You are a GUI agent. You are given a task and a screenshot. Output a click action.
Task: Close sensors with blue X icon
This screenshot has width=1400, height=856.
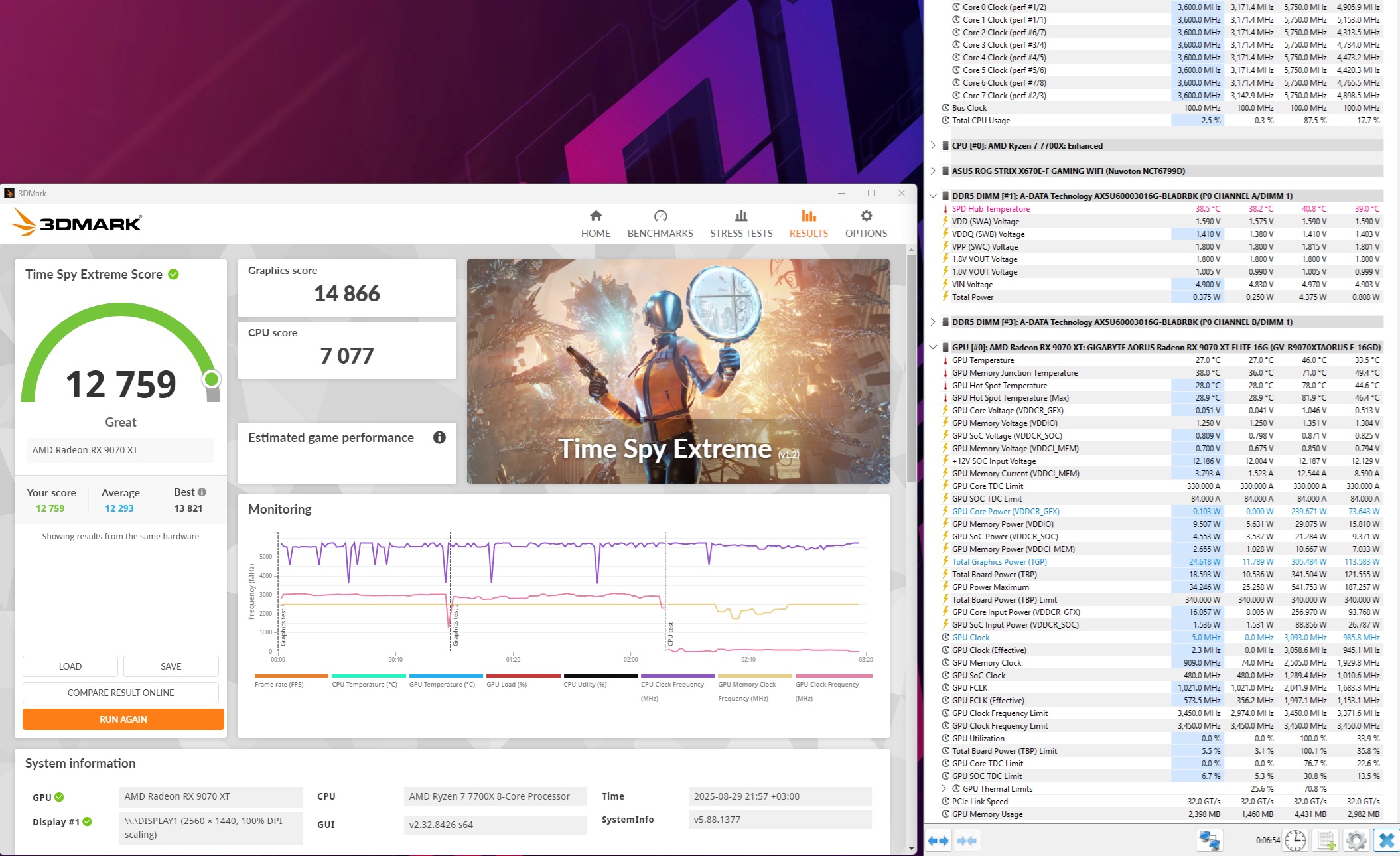coord(1386,841)
